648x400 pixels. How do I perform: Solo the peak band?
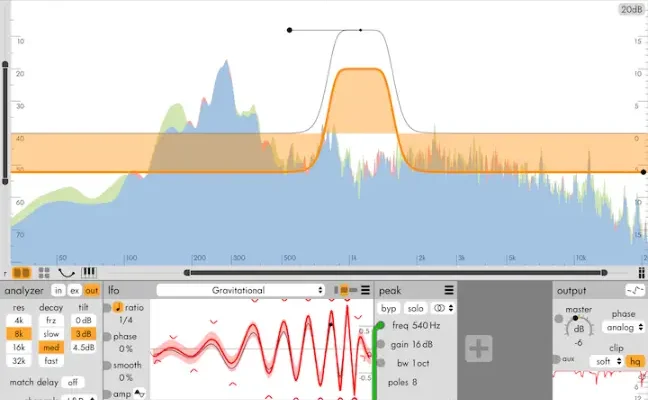(415, 309)
